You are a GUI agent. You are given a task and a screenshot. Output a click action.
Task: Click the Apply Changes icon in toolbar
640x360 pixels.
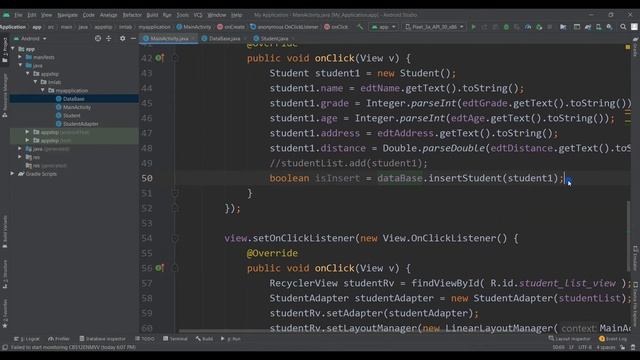pyautogui.click(x=484, y=27)
